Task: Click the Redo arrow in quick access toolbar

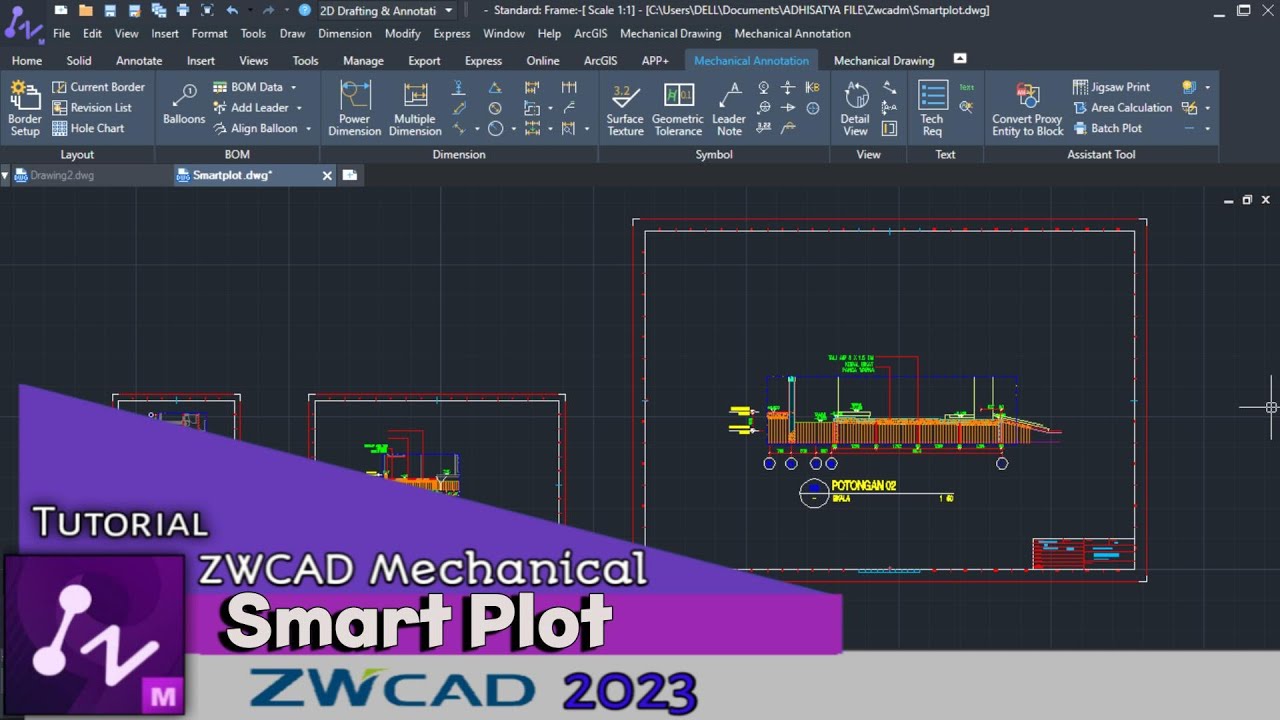Action: (x=269, y=10)
